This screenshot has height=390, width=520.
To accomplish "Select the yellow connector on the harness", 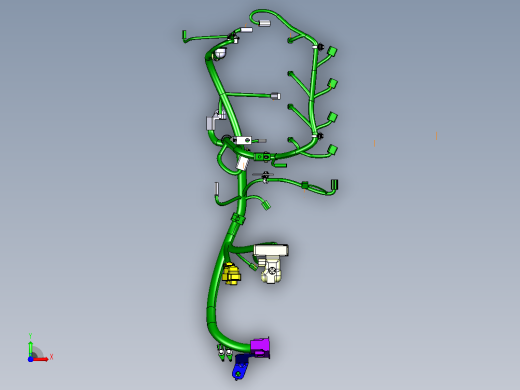I will (x=231, y=274).
